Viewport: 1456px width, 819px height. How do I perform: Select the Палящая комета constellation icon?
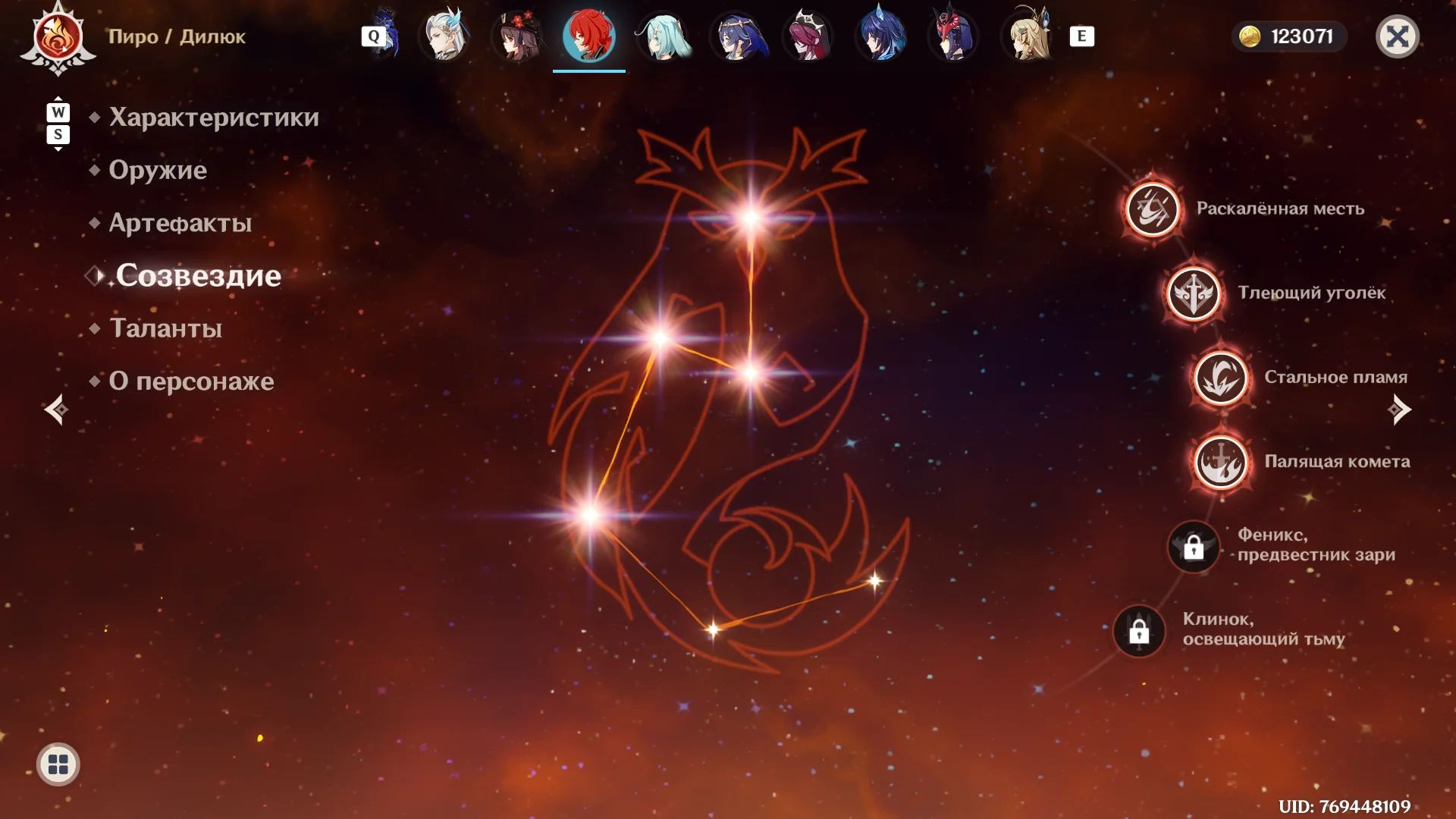click(x=1221, y=462)
